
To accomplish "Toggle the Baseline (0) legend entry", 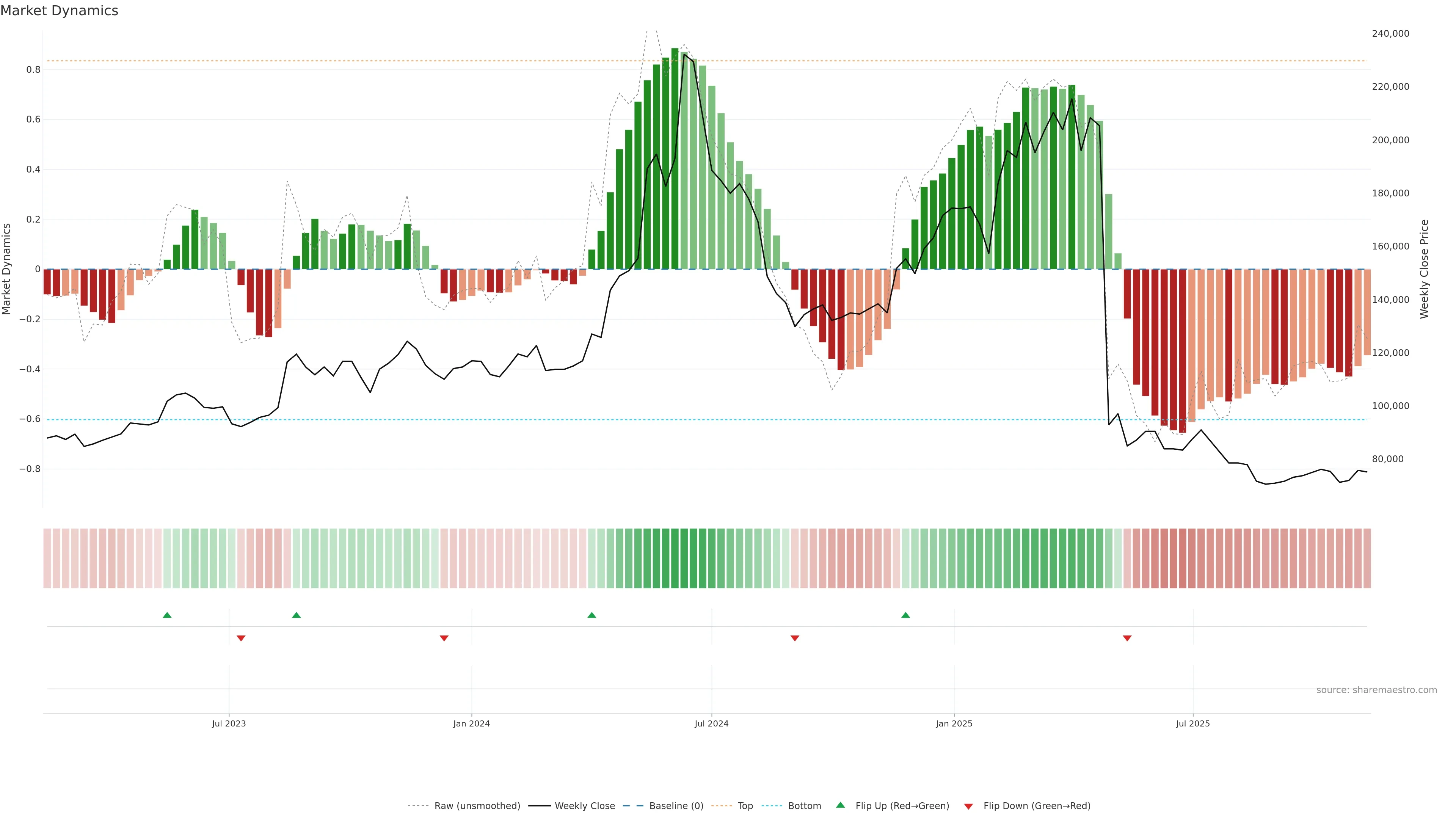I will pos(676,806).
